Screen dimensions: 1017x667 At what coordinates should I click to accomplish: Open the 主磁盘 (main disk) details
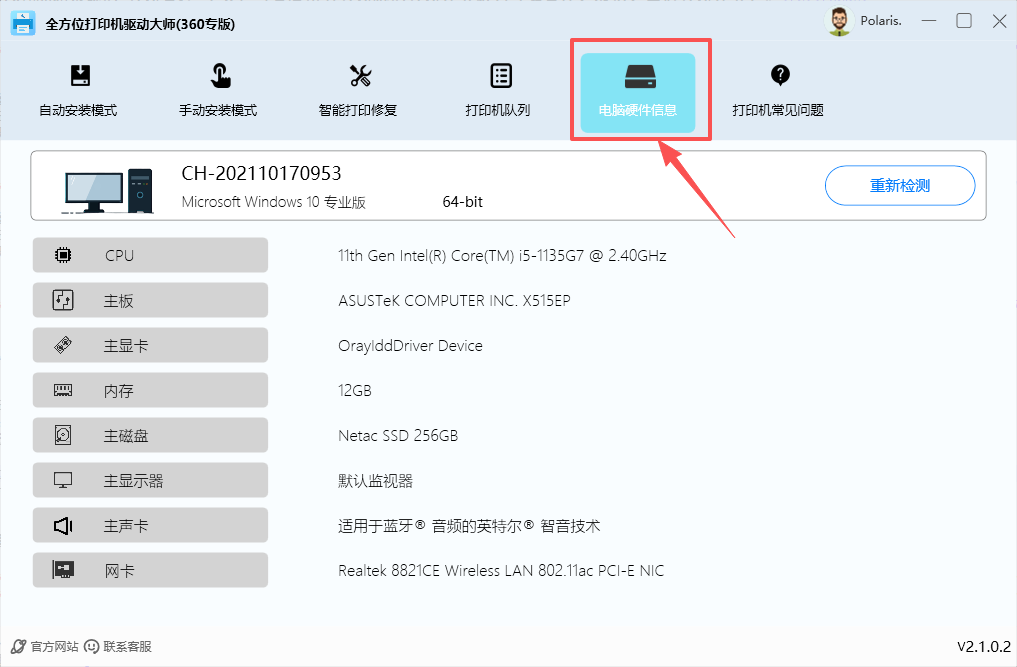point(150,435)
